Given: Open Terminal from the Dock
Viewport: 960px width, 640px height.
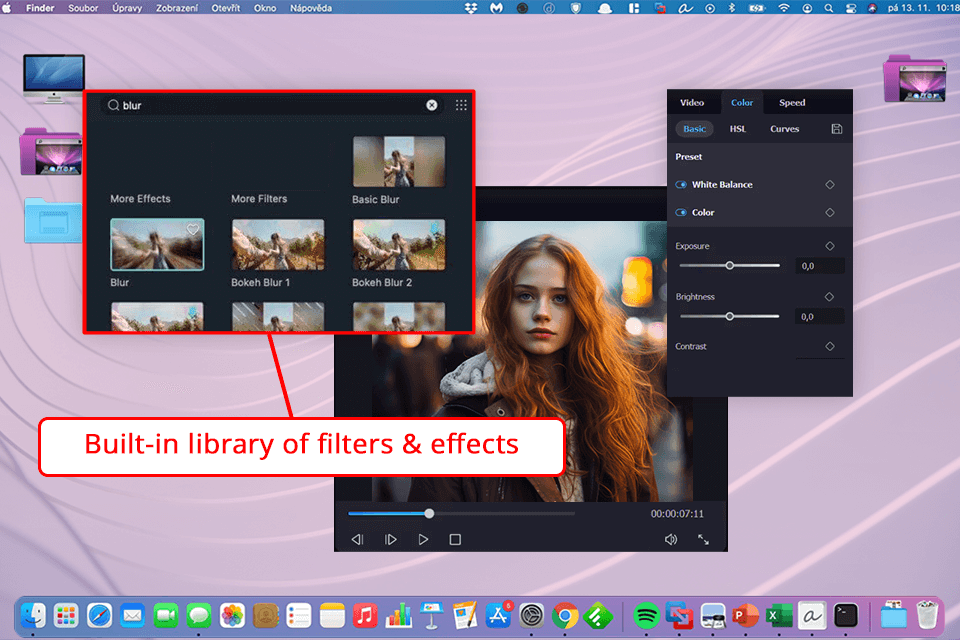Looking at the screenshot, I should (x=846, y=616).
